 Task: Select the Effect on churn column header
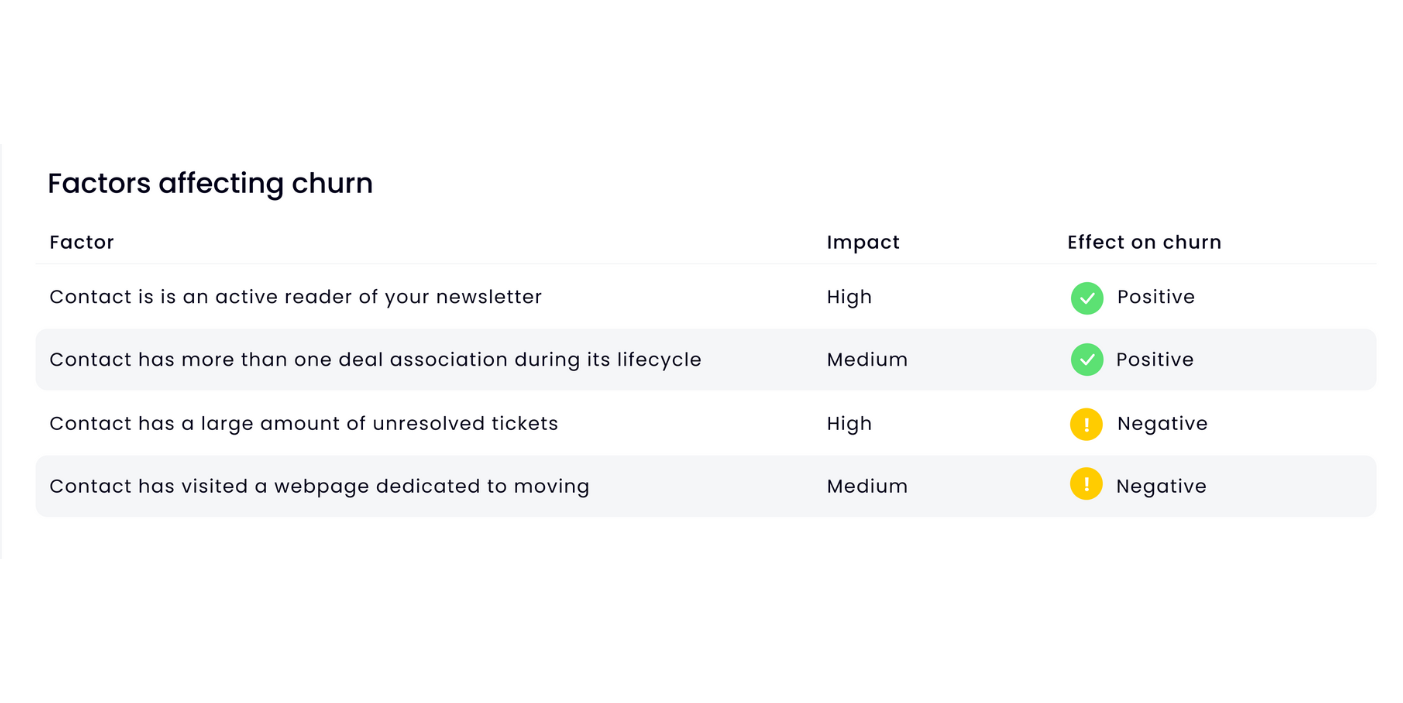(x=1144, y=242)
